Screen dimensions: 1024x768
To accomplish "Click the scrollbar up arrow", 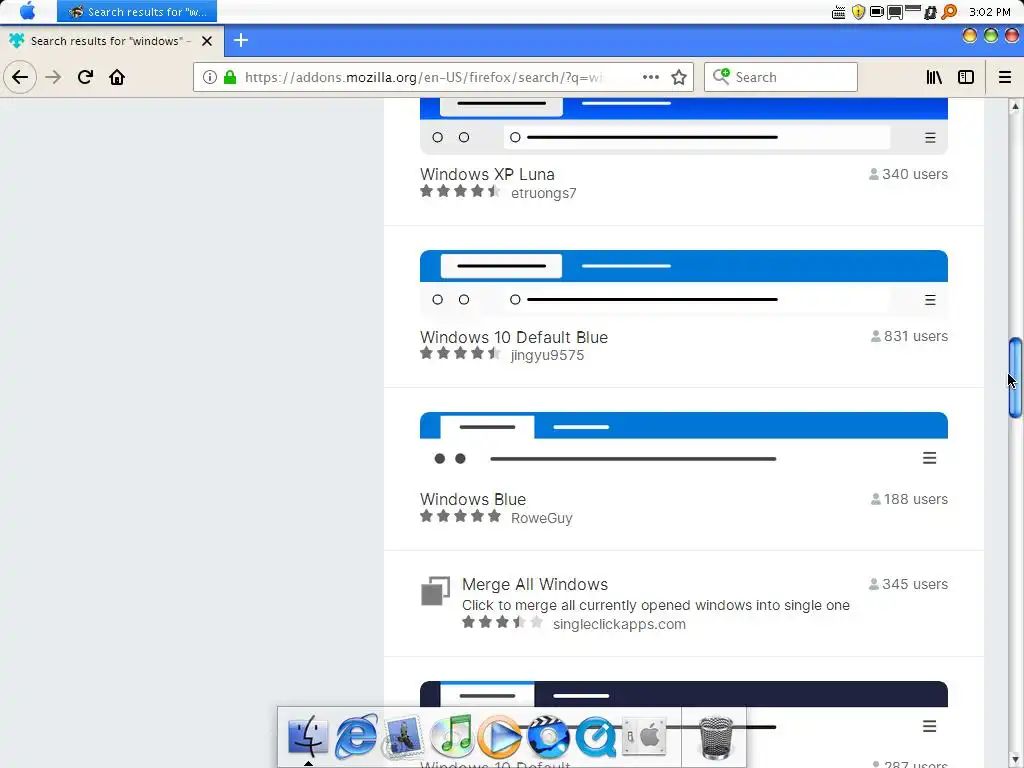I will pyautogui.click(x=1015, y=106).
